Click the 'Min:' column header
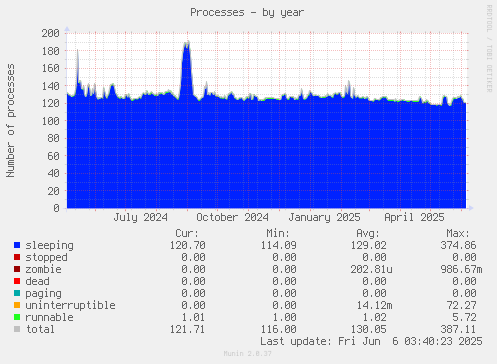The height and width of the screenshot is (364, 497). pos(278,233)
